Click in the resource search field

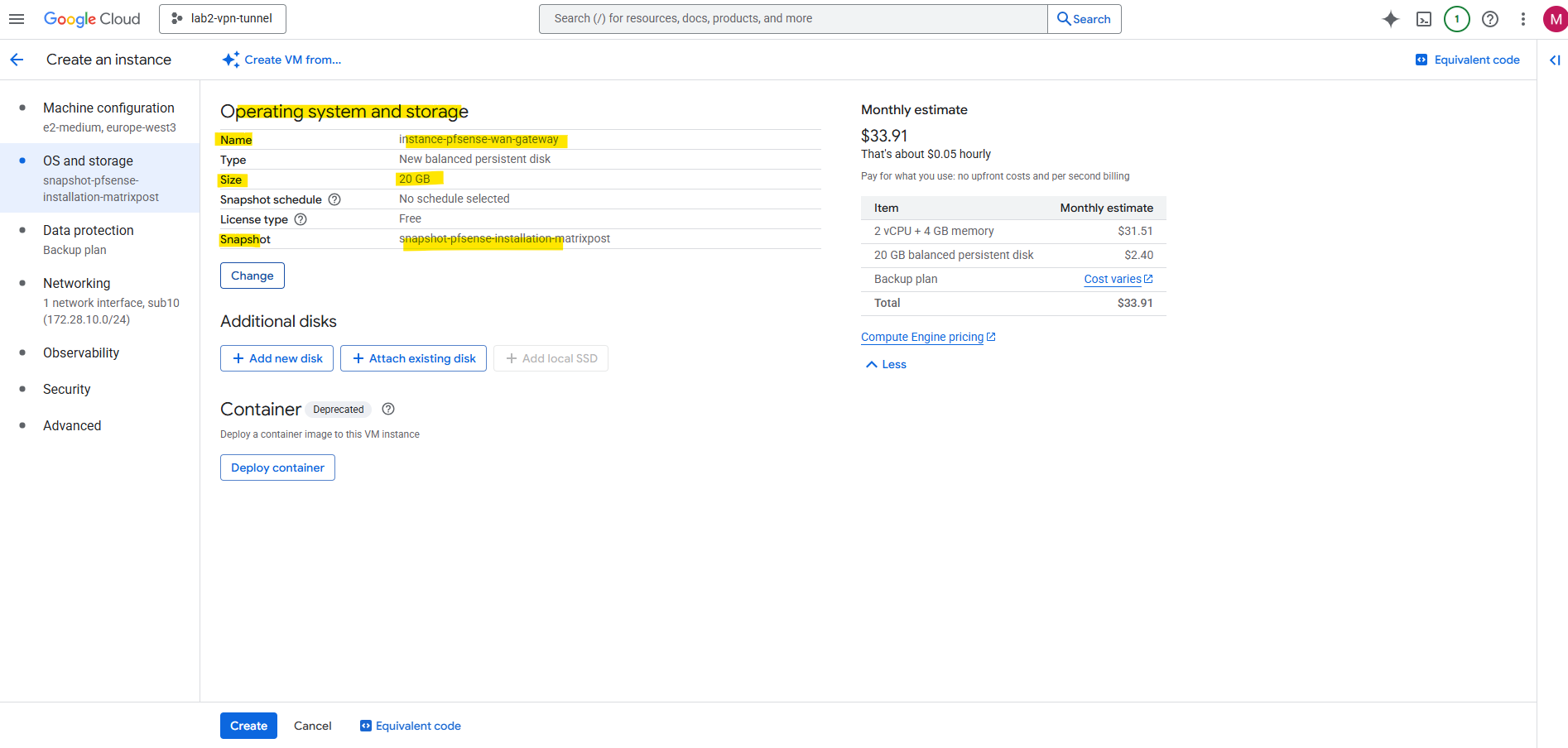point(793,19)
